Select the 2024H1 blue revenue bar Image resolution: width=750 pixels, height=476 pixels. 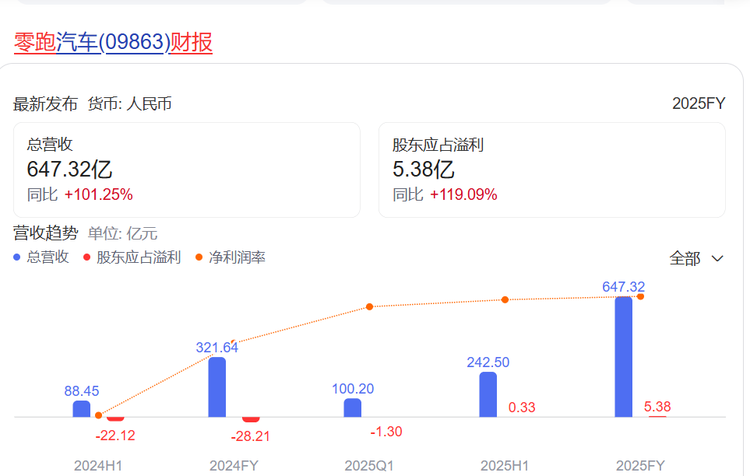pyautogui.click(x=81, y=408)
